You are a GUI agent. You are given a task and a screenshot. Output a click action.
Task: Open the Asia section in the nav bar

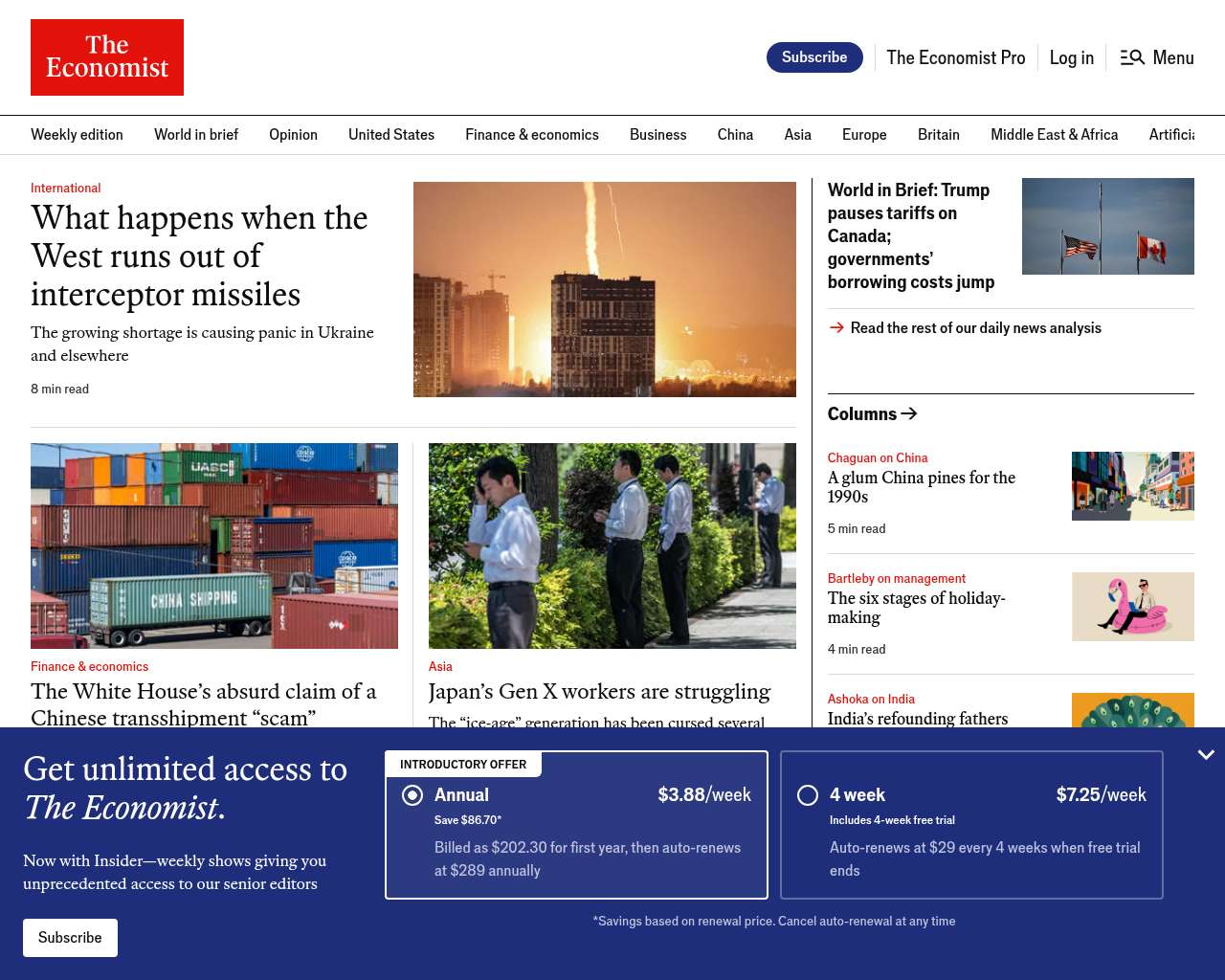pyautogui.click(x=798, y=135)
